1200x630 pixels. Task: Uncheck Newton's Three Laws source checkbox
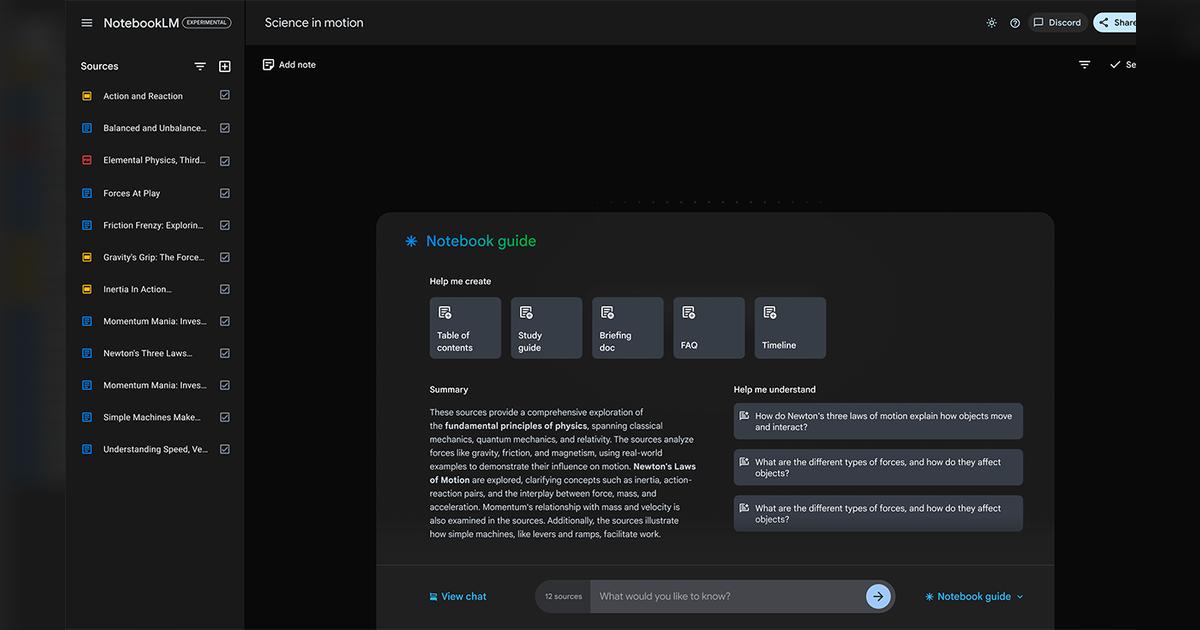(x=225, y=353)
